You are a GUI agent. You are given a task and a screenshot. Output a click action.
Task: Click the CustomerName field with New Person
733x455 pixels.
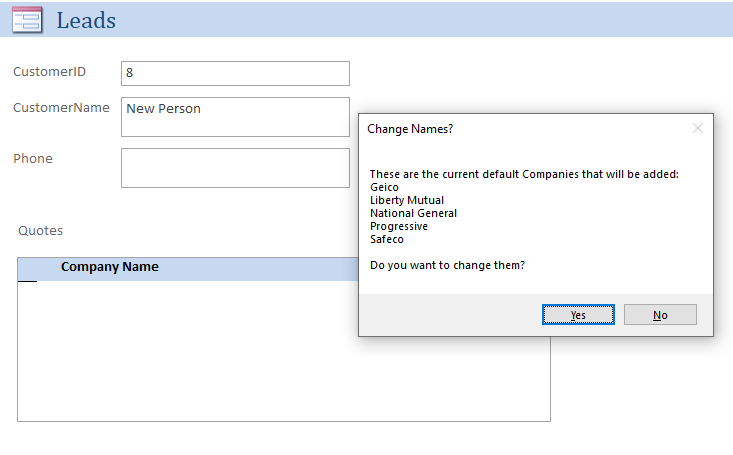tap(235, 117)
